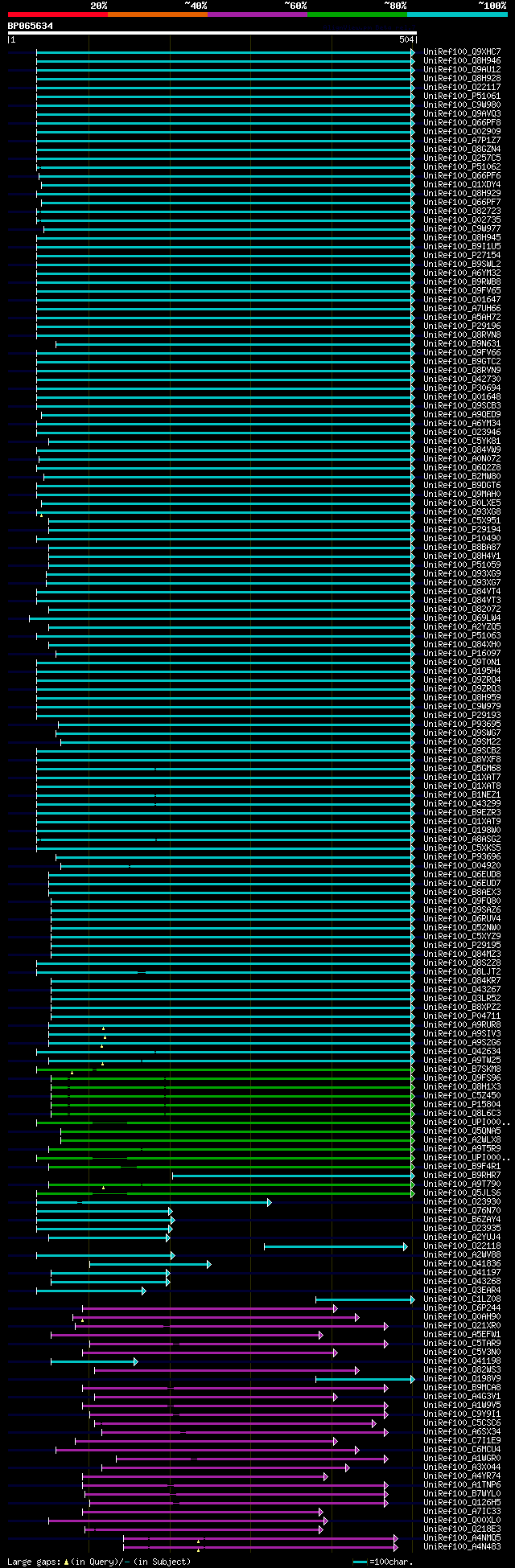Open hit UniRef100_A7P1Z7
Image resolution: width=515 pixels, height=1568 pixels.
click(x=462, y=141)
